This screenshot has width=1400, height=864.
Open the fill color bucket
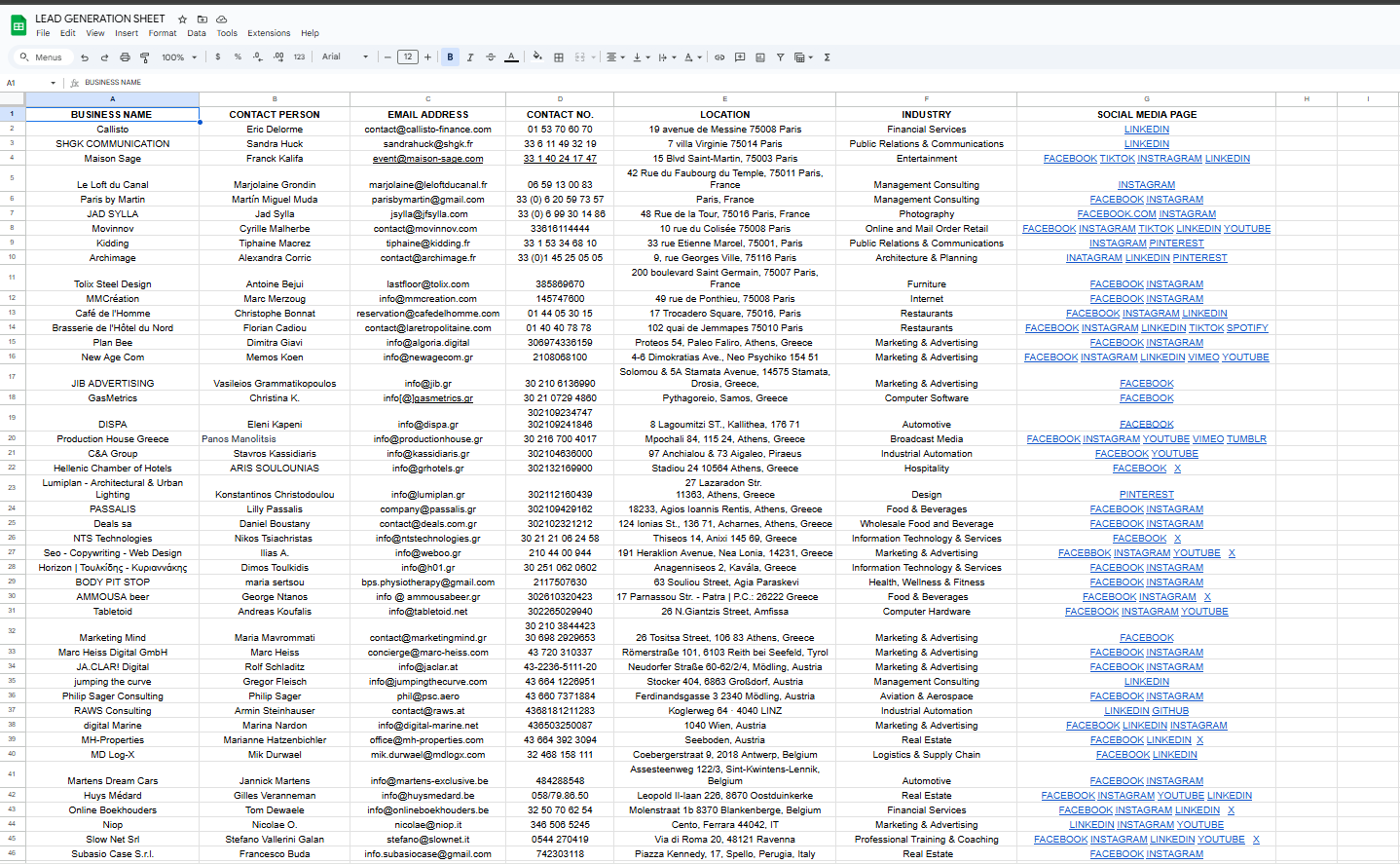pyautogui.click(x=537, y=57)
